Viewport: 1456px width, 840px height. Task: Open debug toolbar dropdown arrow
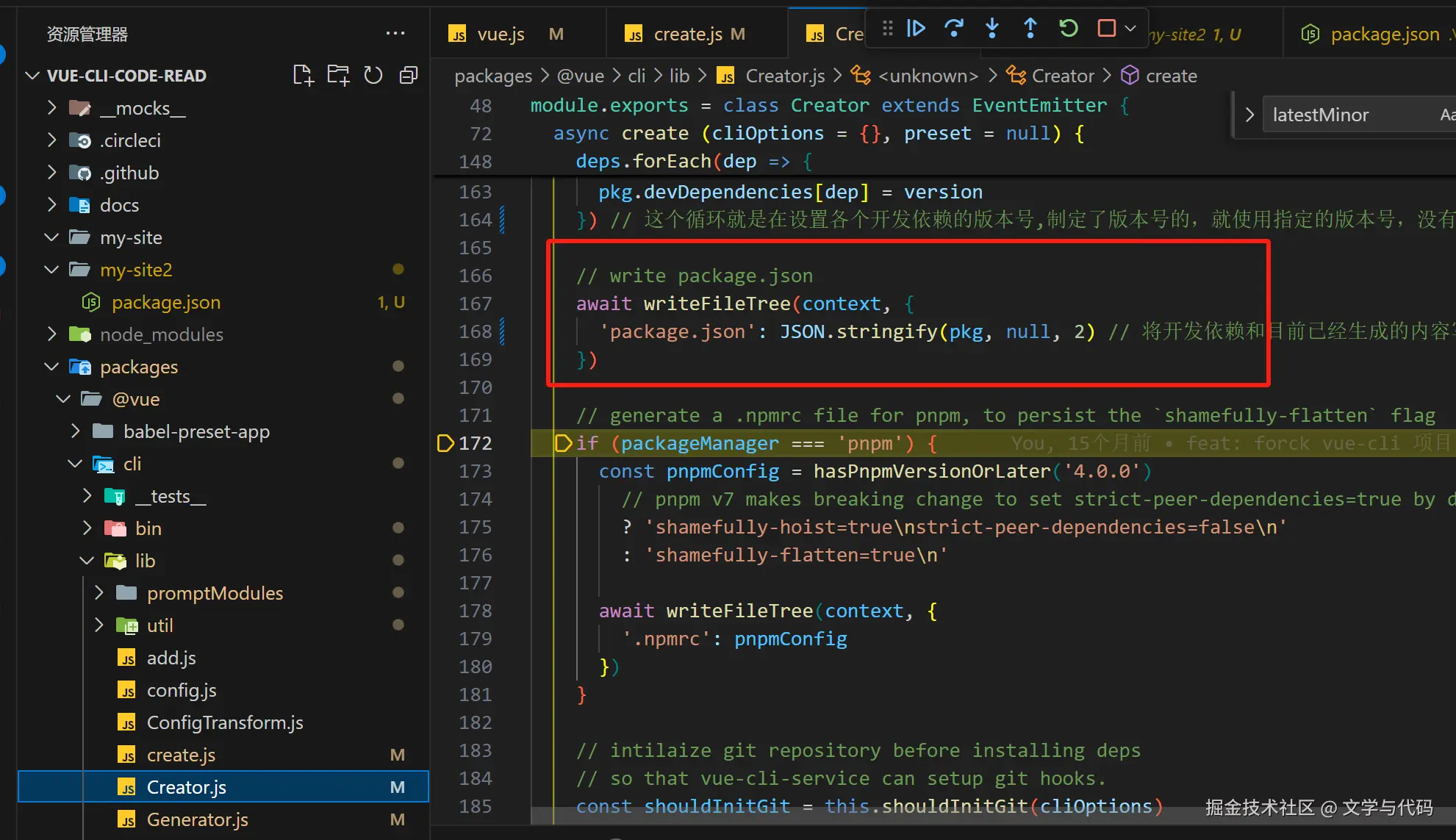click(x=1131, y=29)
